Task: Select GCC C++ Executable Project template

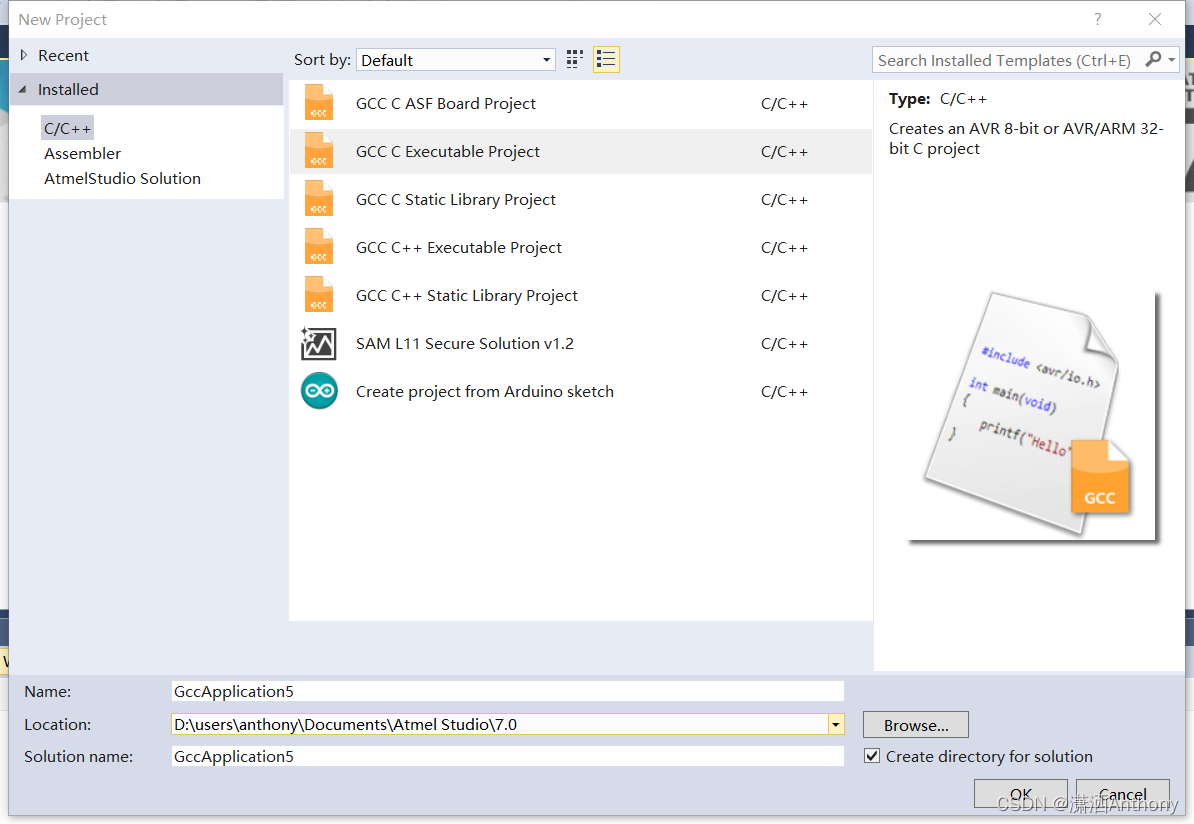Action: (581, 248)
